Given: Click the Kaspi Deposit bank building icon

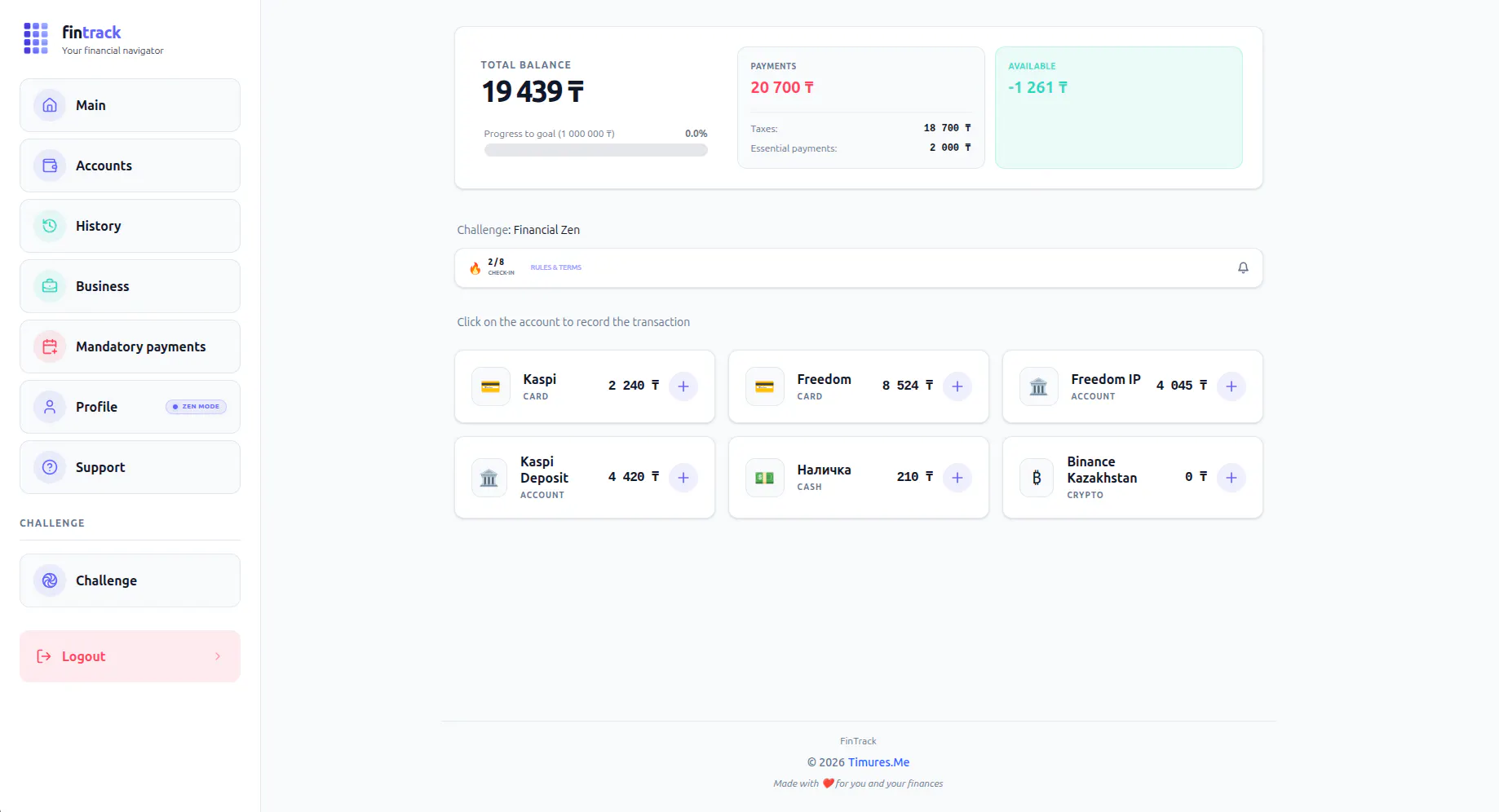Looking at the screenshot, I should click(489, 478).
